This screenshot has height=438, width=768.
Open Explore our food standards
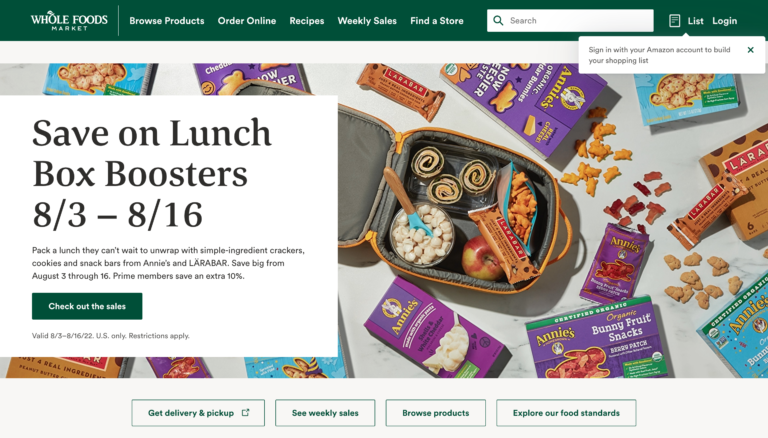click(x=566, y=413)
